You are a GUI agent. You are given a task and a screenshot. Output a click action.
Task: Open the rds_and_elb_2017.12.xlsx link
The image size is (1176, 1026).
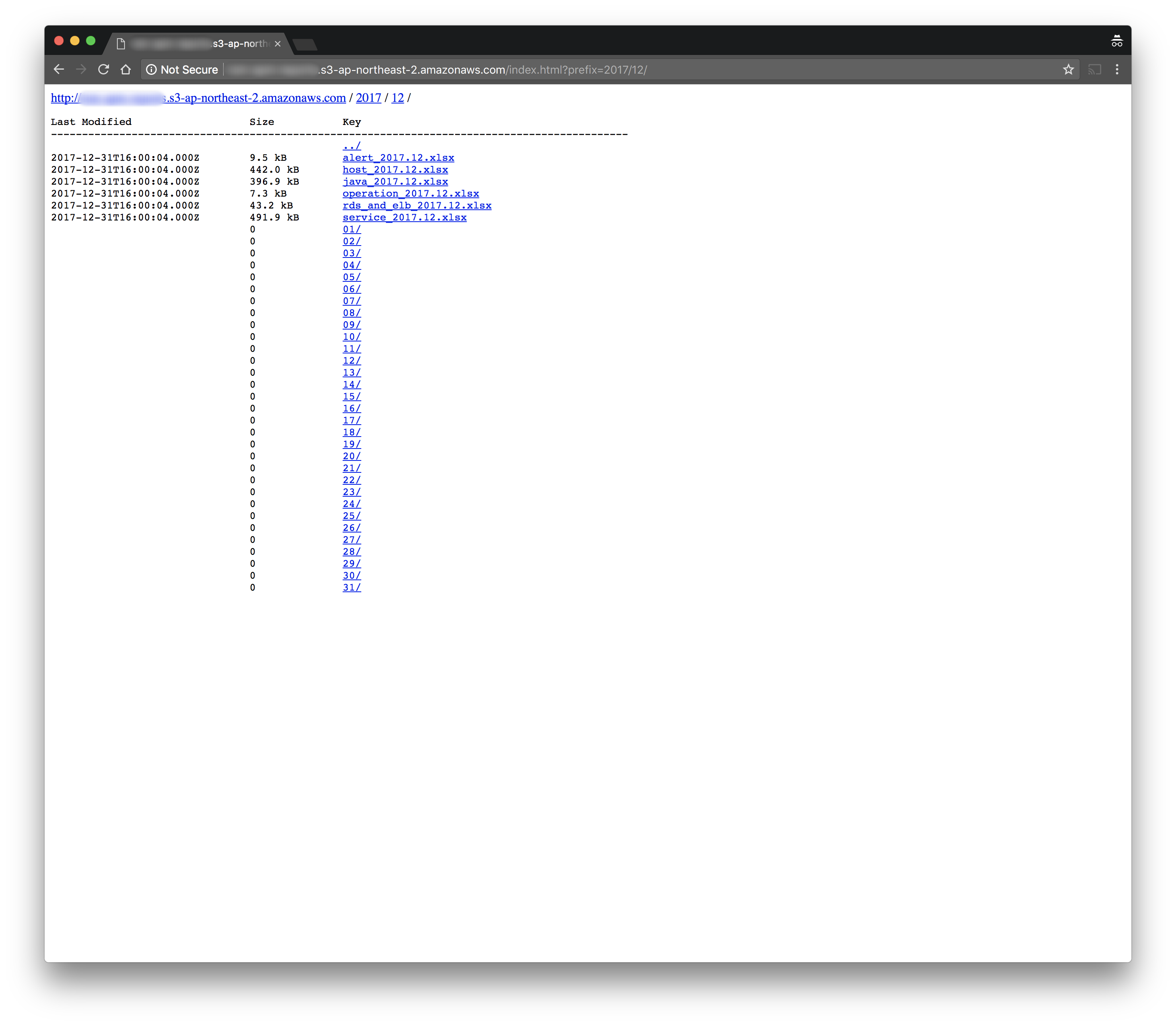point(417,205)
